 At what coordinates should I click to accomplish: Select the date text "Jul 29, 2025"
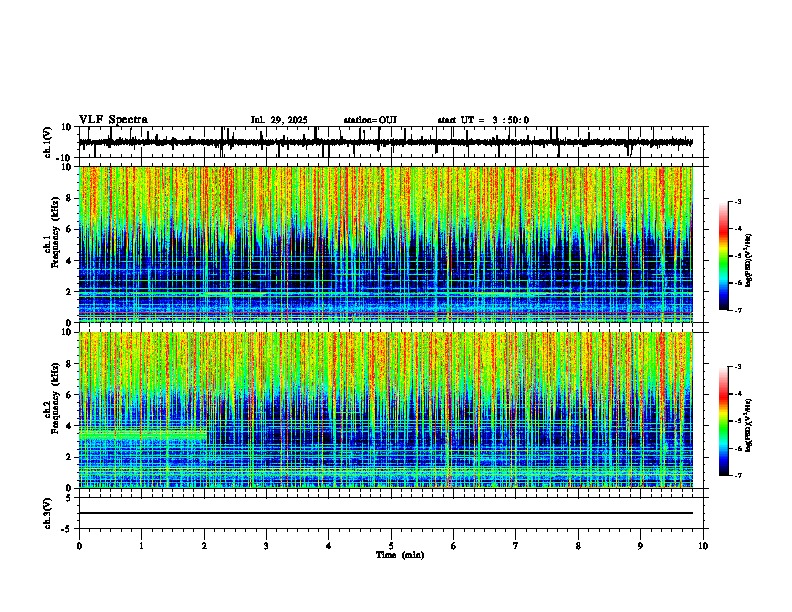point(279,120)
